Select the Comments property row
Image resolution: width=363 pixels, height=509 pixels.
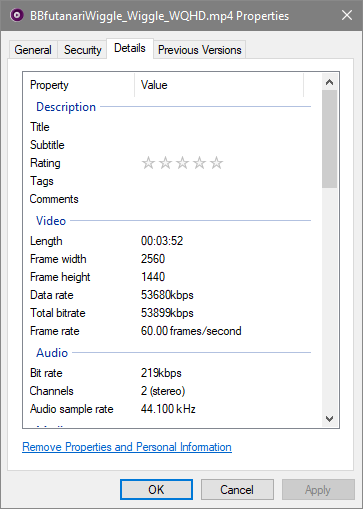(170, 199)
